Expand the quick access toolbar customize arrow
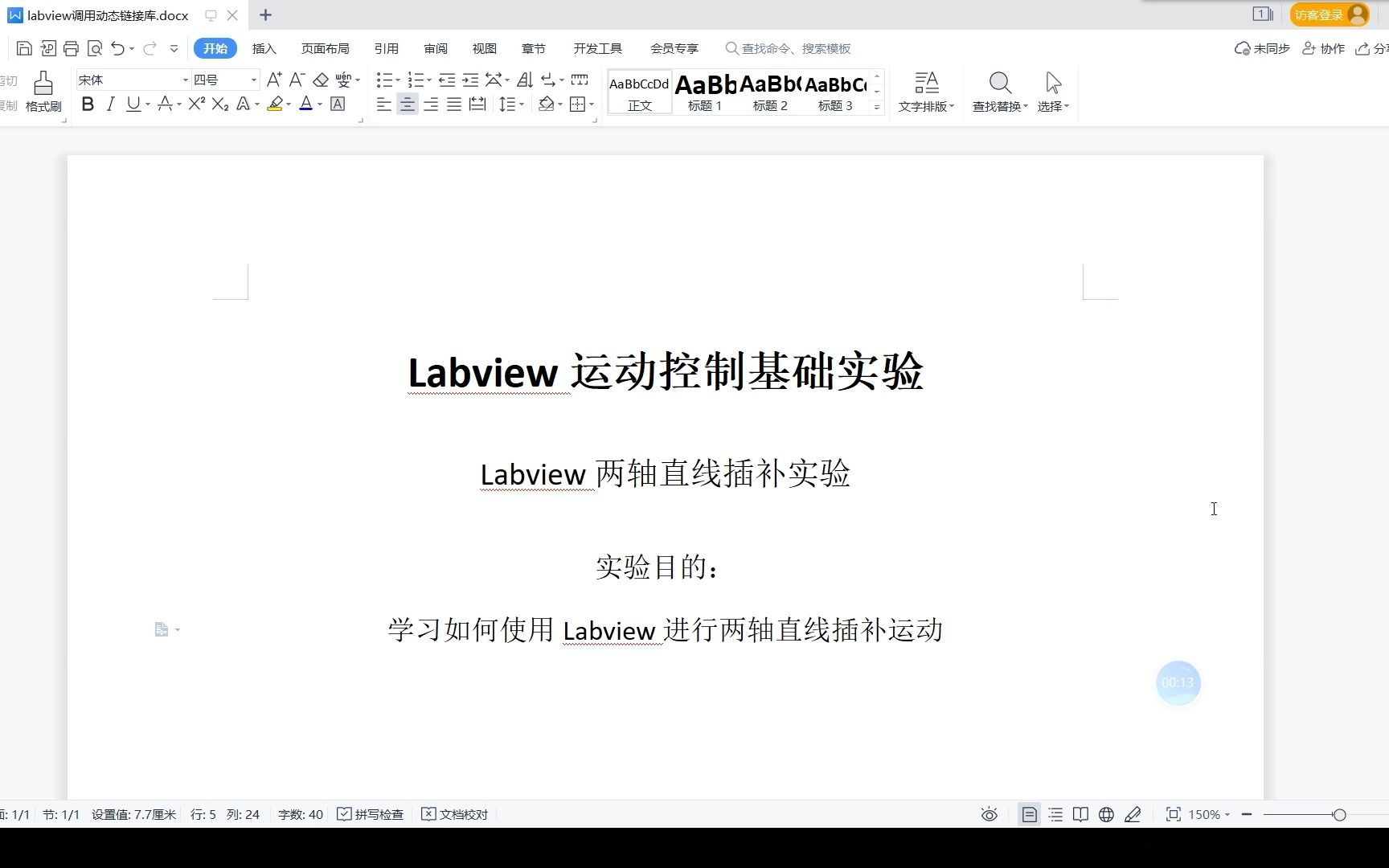1389x868 pixels. point(174,48)
